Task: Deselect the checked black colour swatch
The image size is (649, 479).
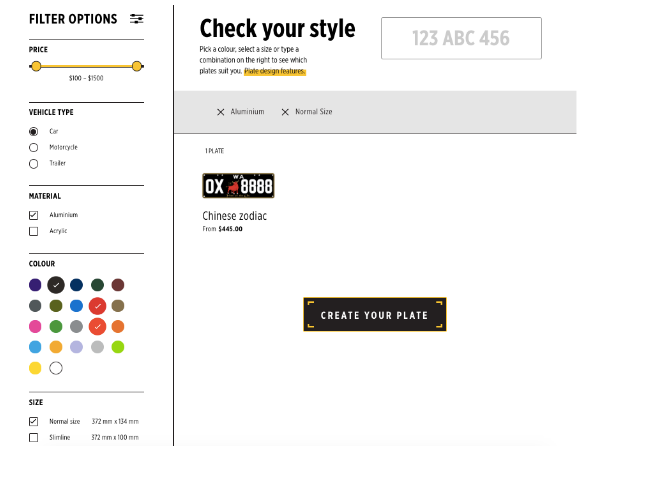Action: coord(56,285)
